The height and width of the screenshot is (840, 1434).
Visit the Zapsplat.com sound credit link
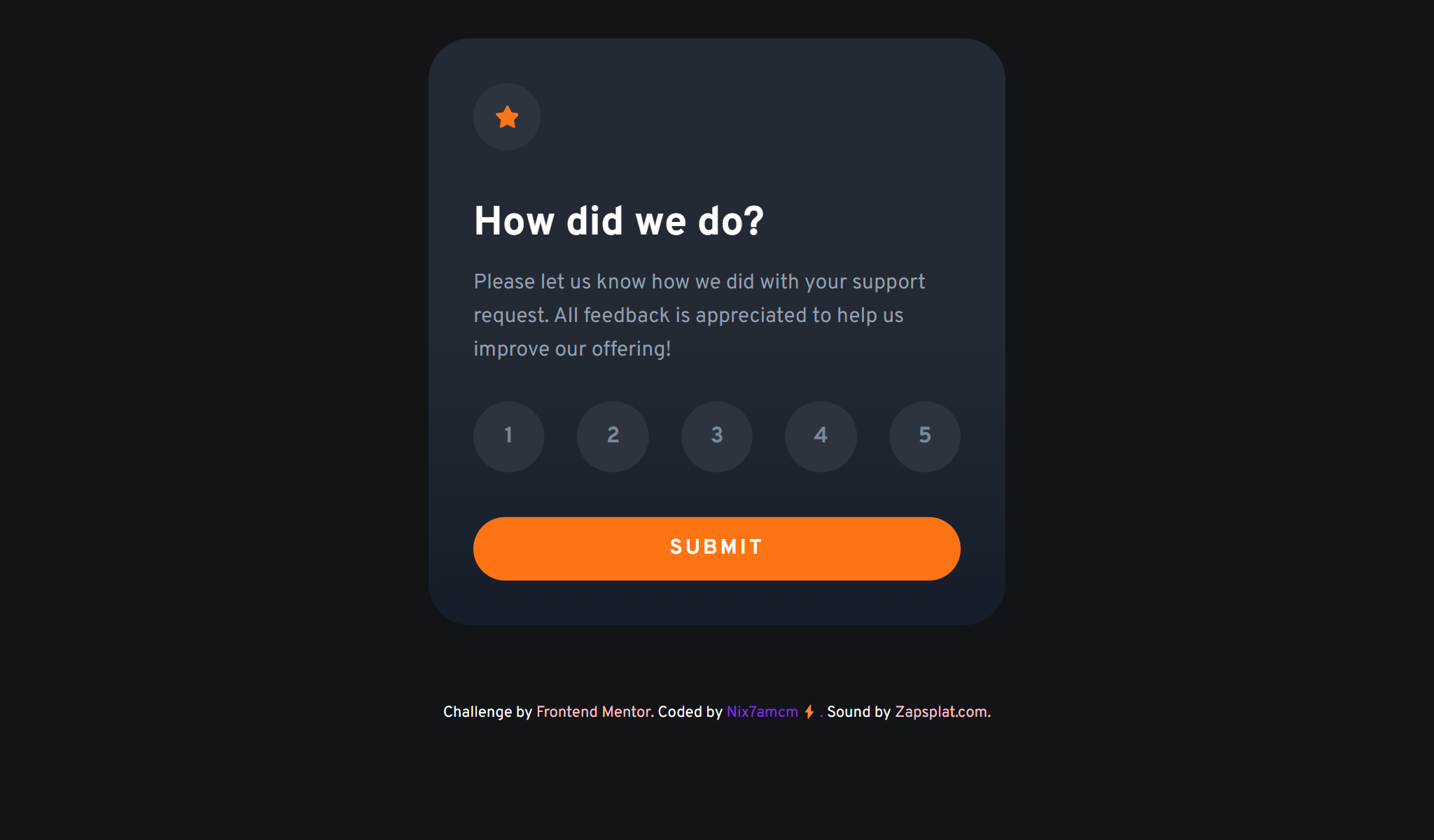941,711
